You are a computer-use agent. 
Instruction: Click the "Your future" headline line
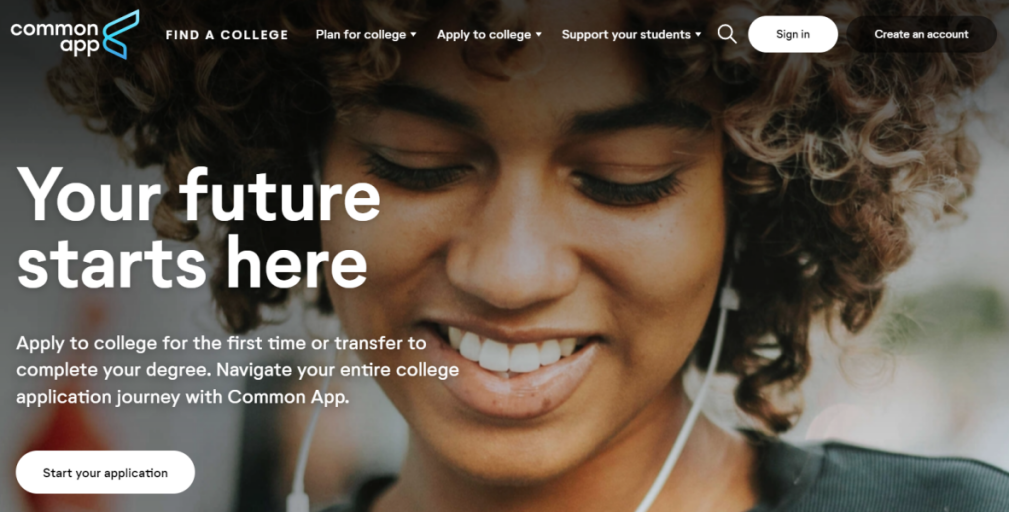199,194
